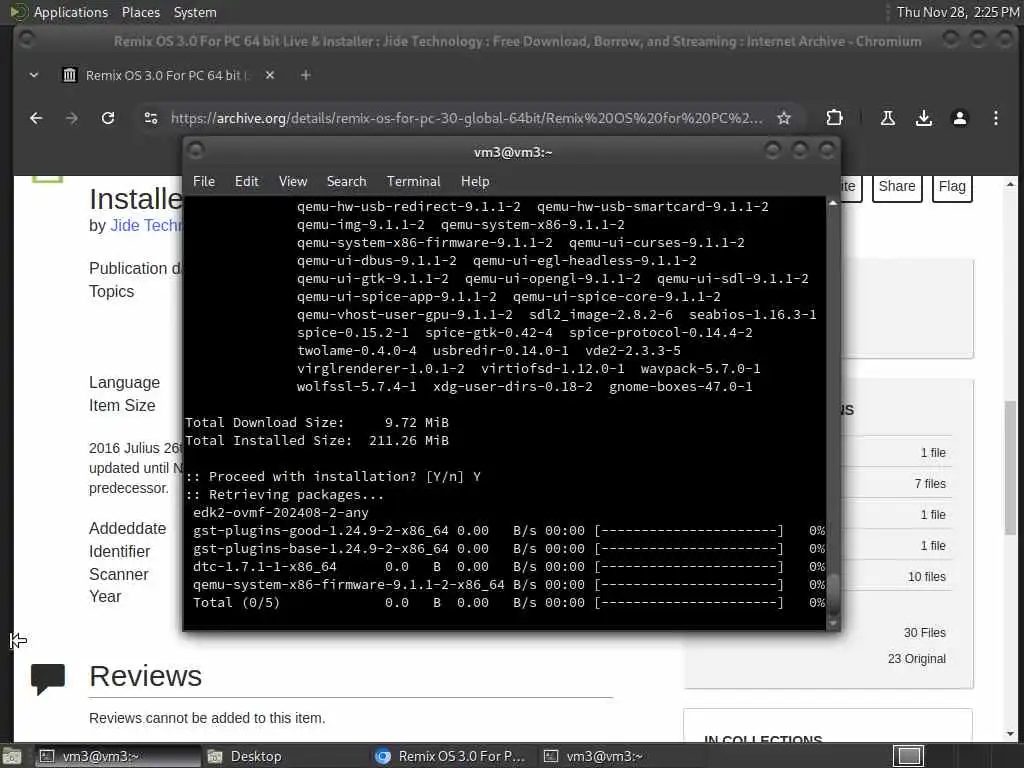The image size is (1024, 768).
Task: Click the qemu-system-x86-firmware progress bar
Action: [690, 585]
